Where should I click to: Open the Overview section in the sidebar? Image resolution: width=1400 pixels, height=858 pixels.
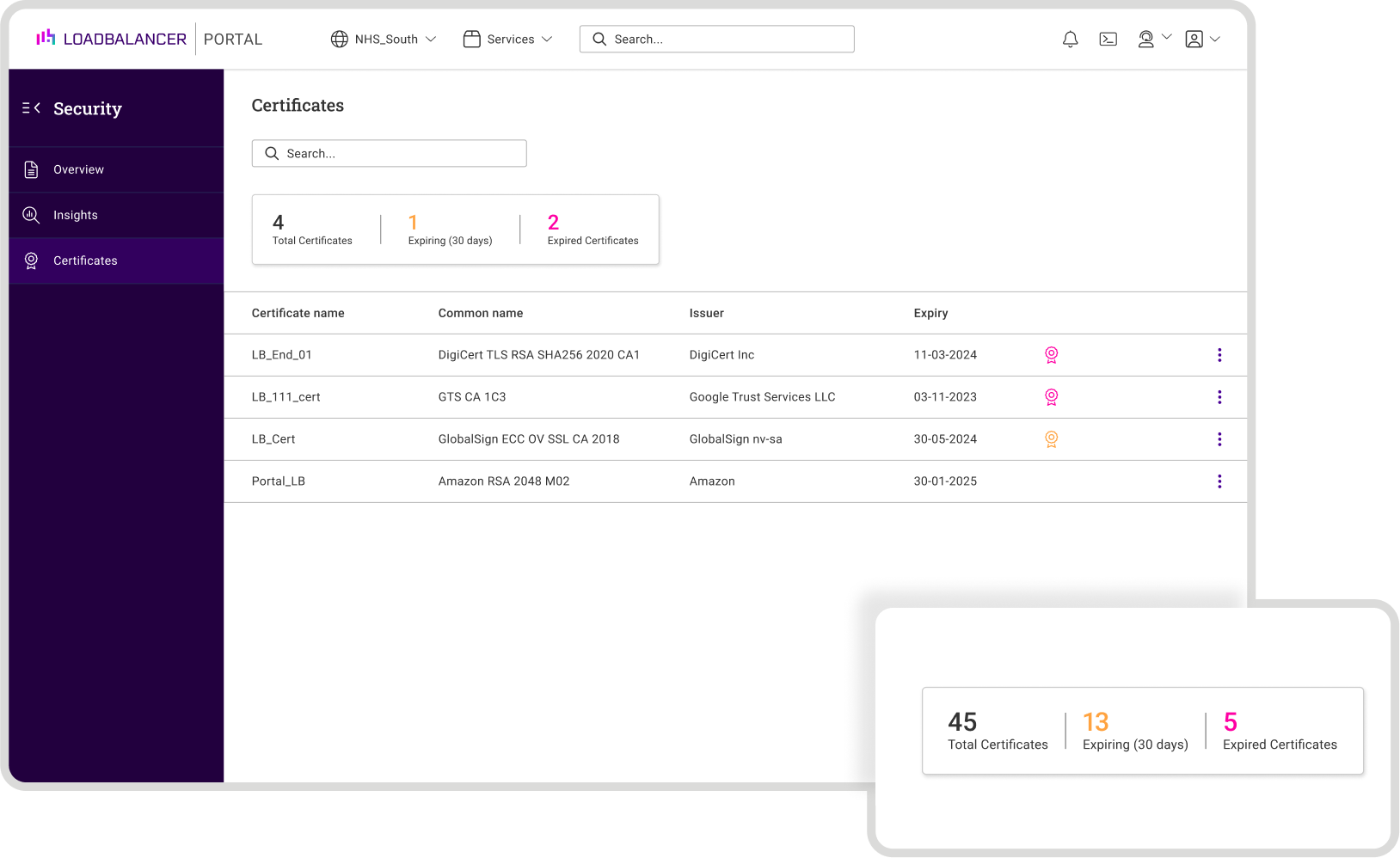(x=78, y=169)
